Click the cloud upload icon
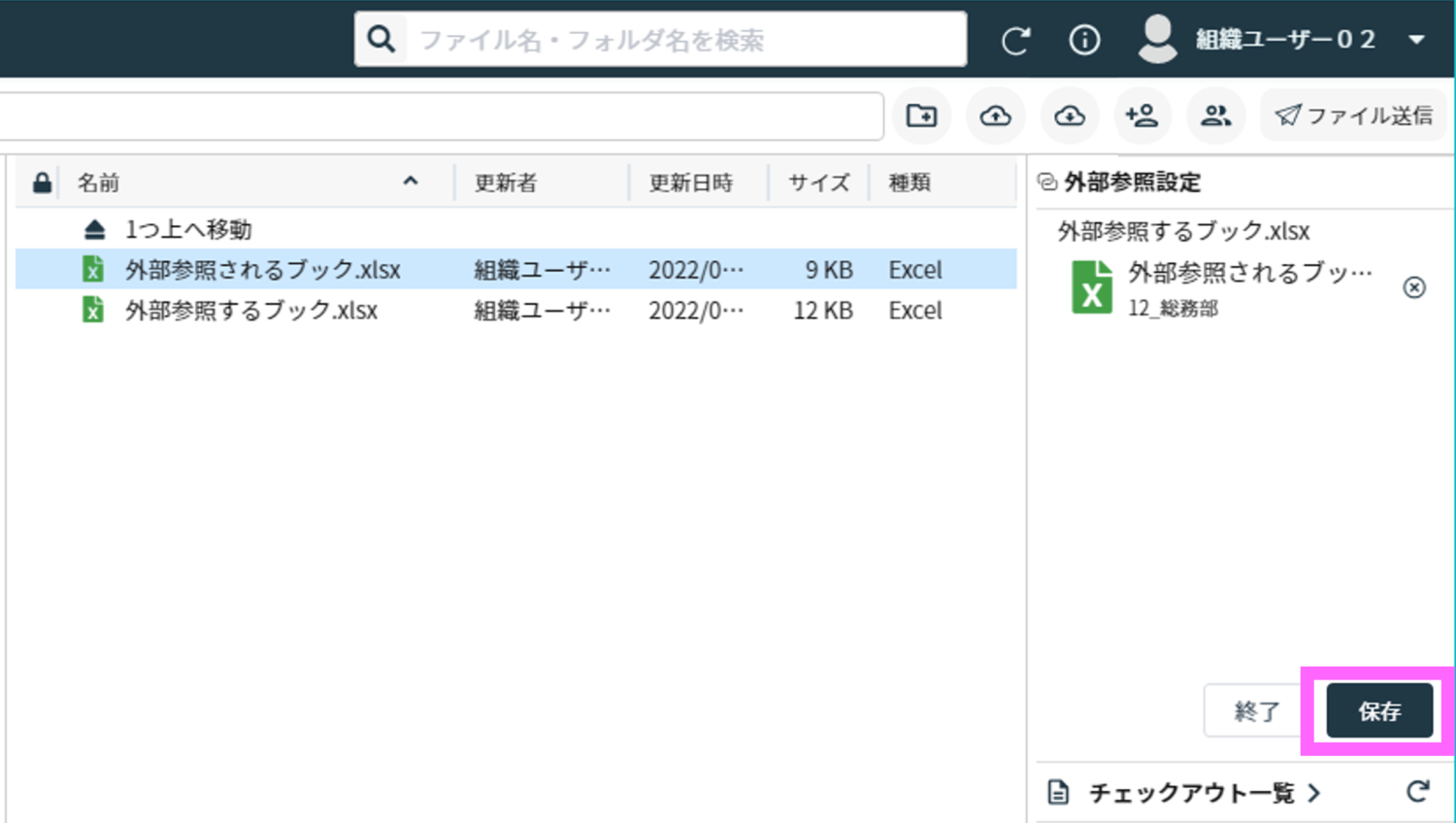Image resolution: width=1456 pixels, height=823 pixels. point(995,115)
